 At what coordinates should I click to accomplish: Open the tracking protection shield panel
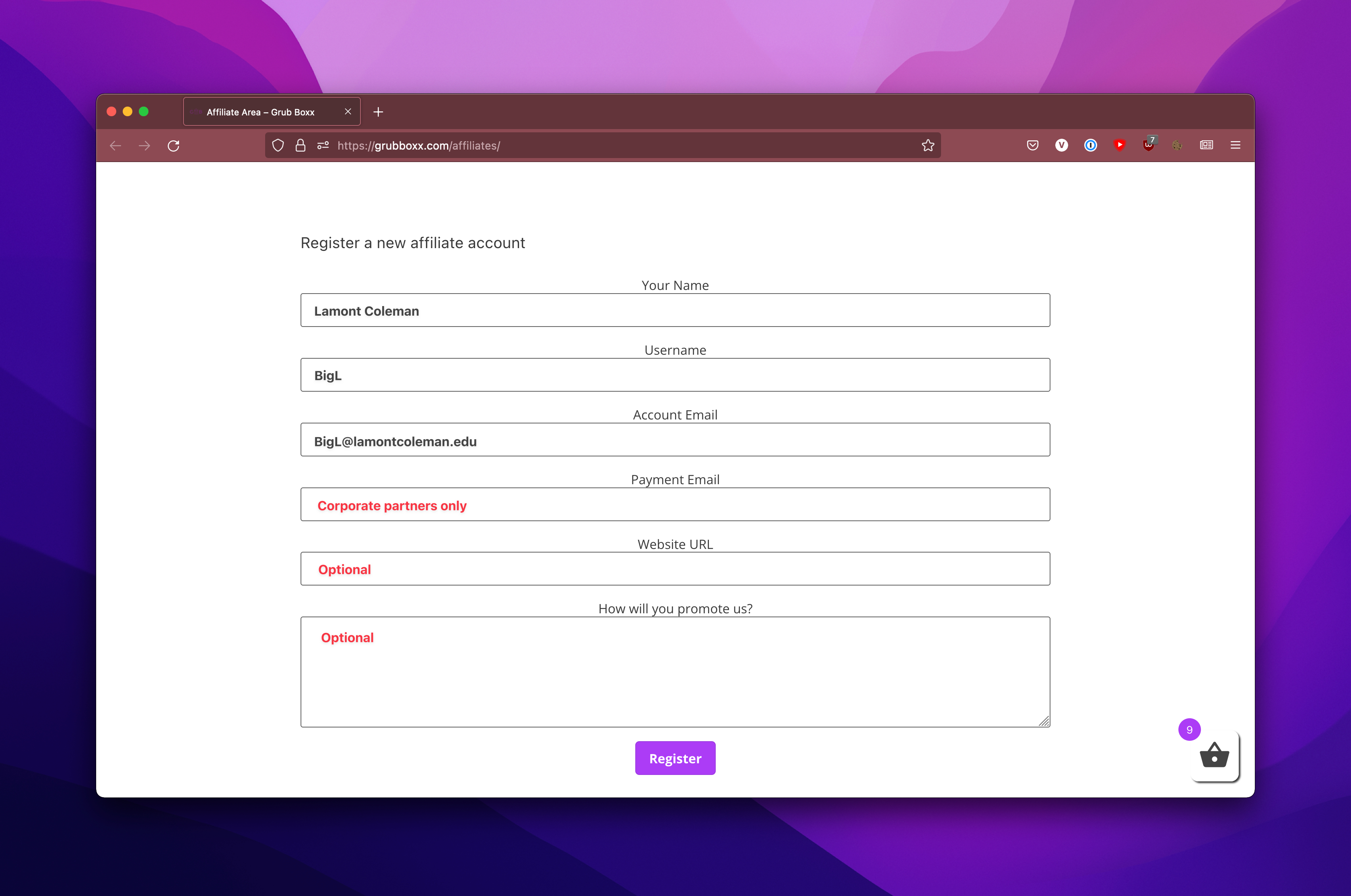tap(278, 146)
